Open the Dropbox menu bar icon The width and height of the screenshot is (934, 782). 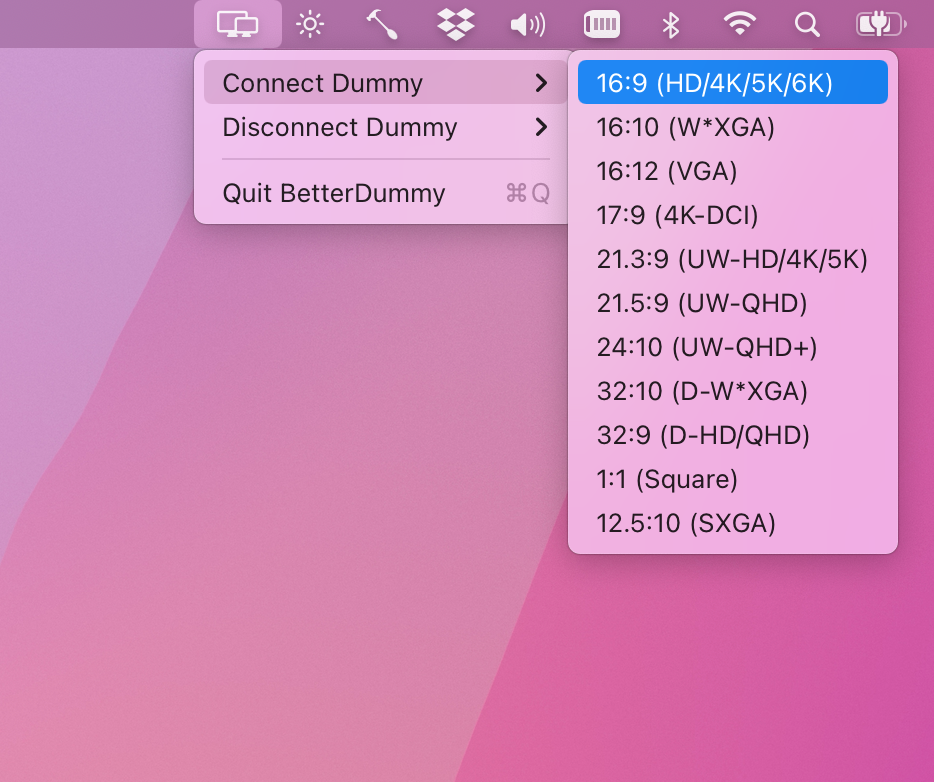456,24
